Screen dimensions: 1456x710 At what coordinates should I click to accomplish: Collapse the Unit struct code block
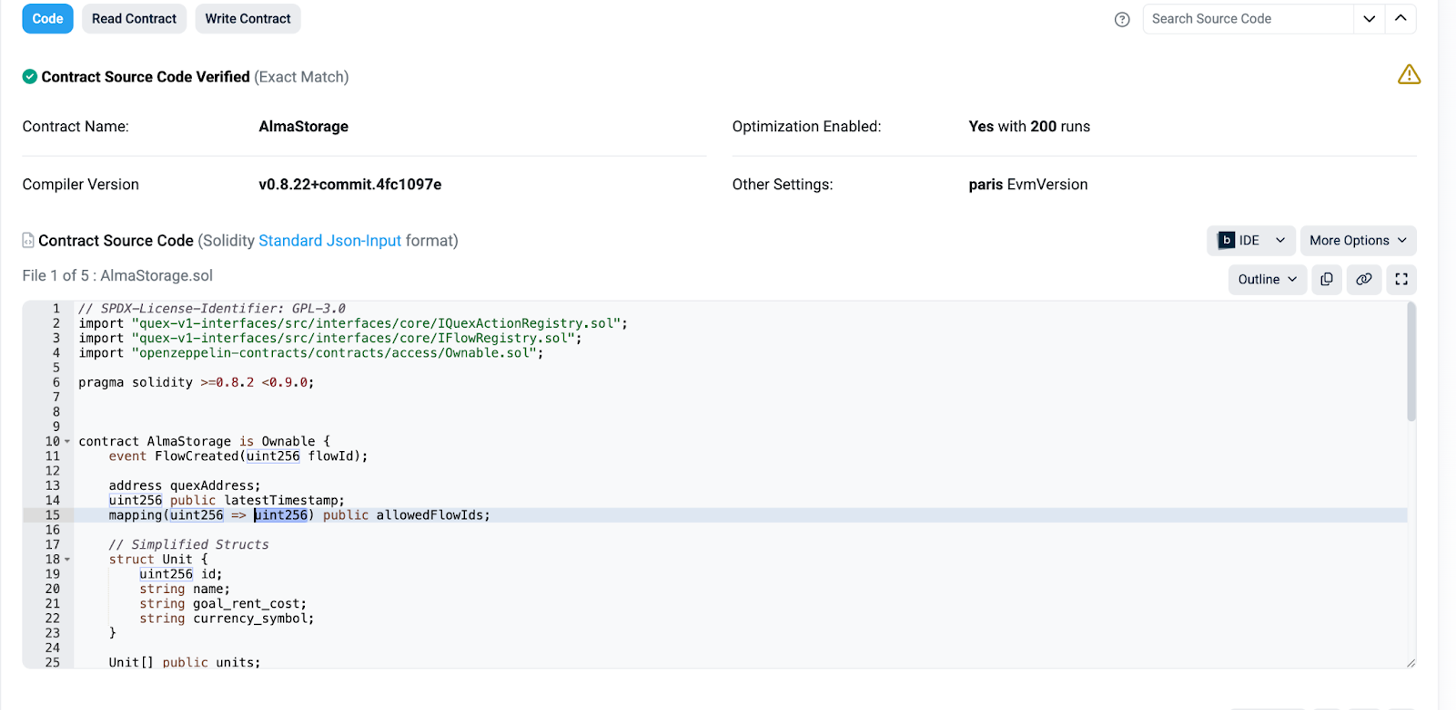pos(67,560)
